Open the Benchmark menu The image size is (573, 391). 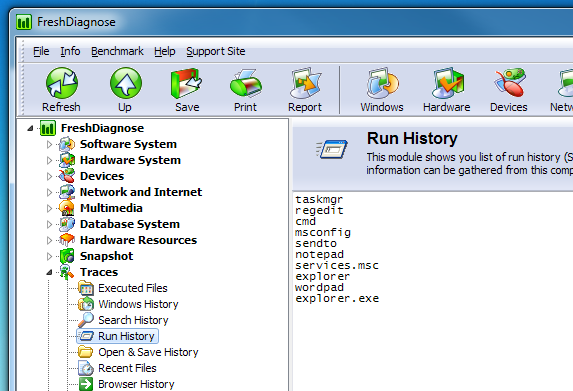pos(117,51)
